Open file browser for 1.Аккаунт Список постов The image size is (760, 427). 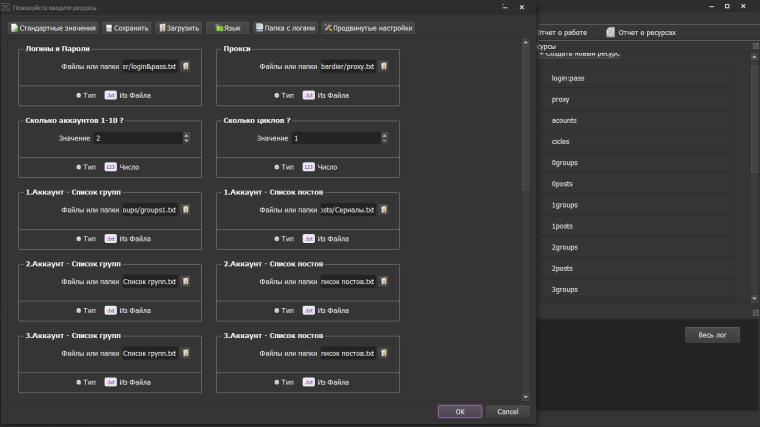coord(385,210)
